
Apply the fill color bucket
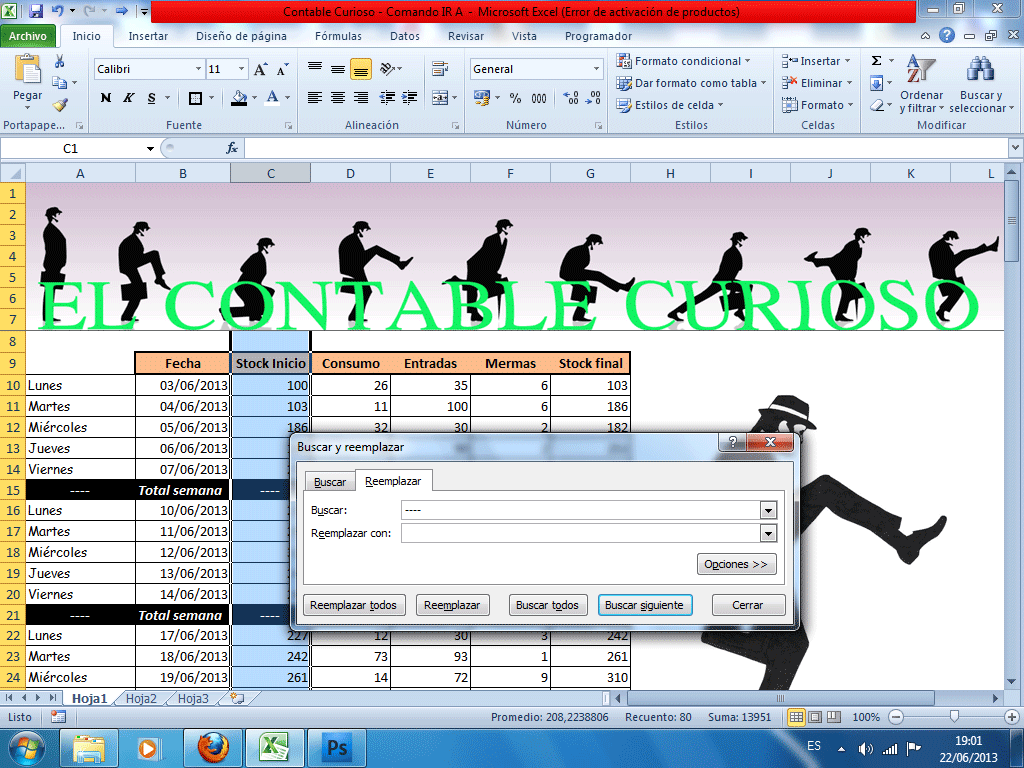pos(239,98)
